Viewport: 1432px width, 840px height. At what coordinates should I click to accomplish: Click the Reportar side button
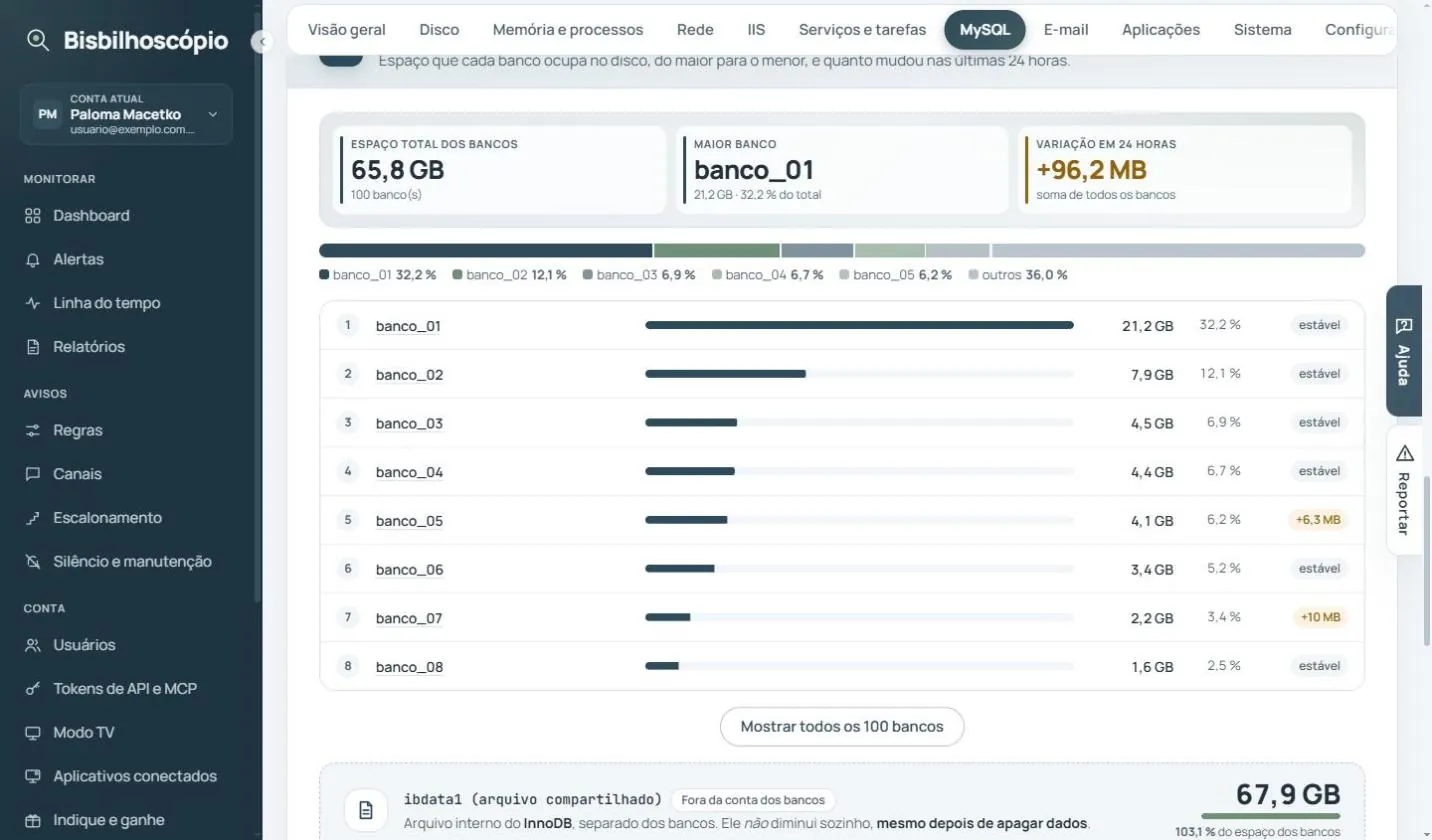pos(1404,490)
